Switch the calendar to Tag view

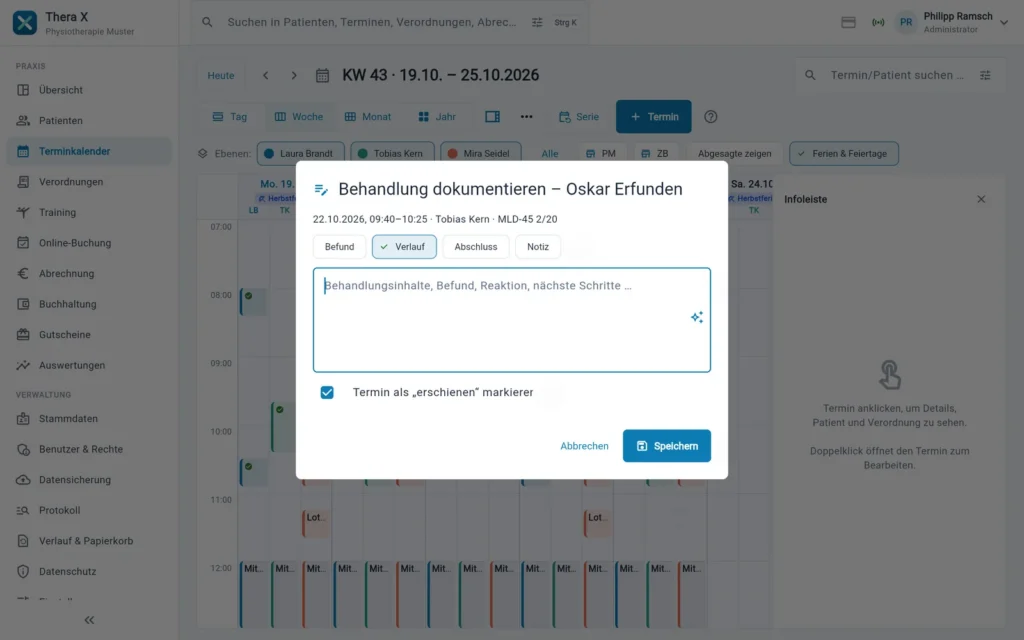230,117
